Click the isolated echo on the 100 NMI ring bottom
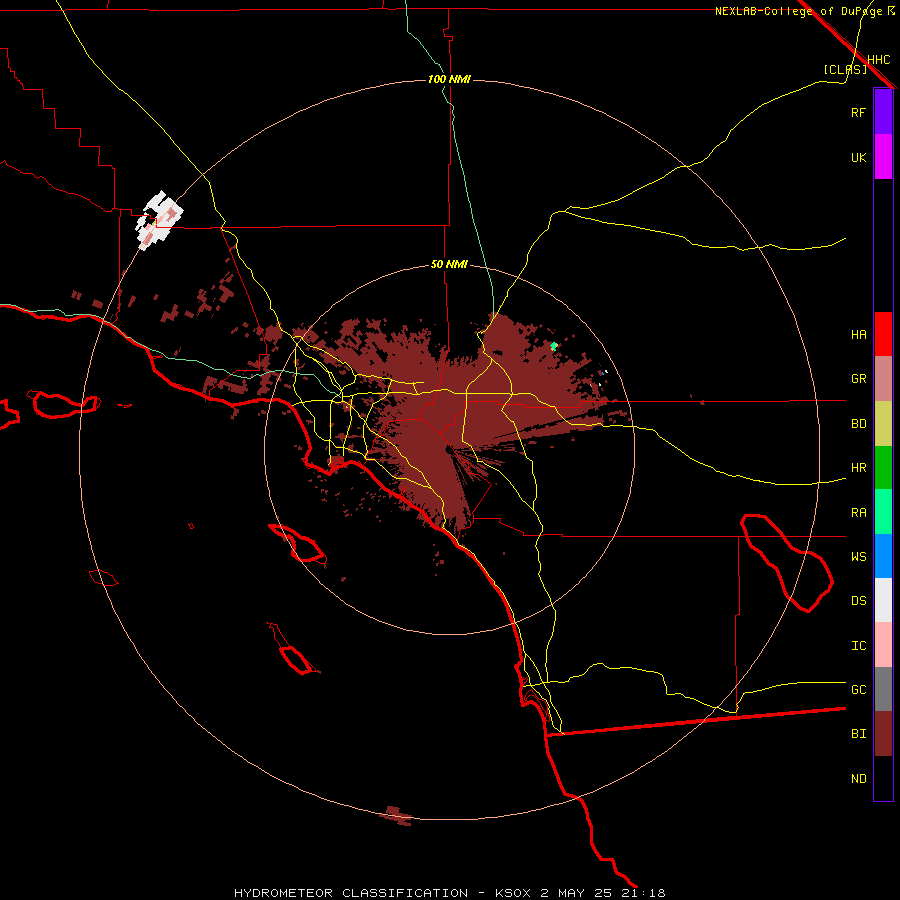 (396, 815)
